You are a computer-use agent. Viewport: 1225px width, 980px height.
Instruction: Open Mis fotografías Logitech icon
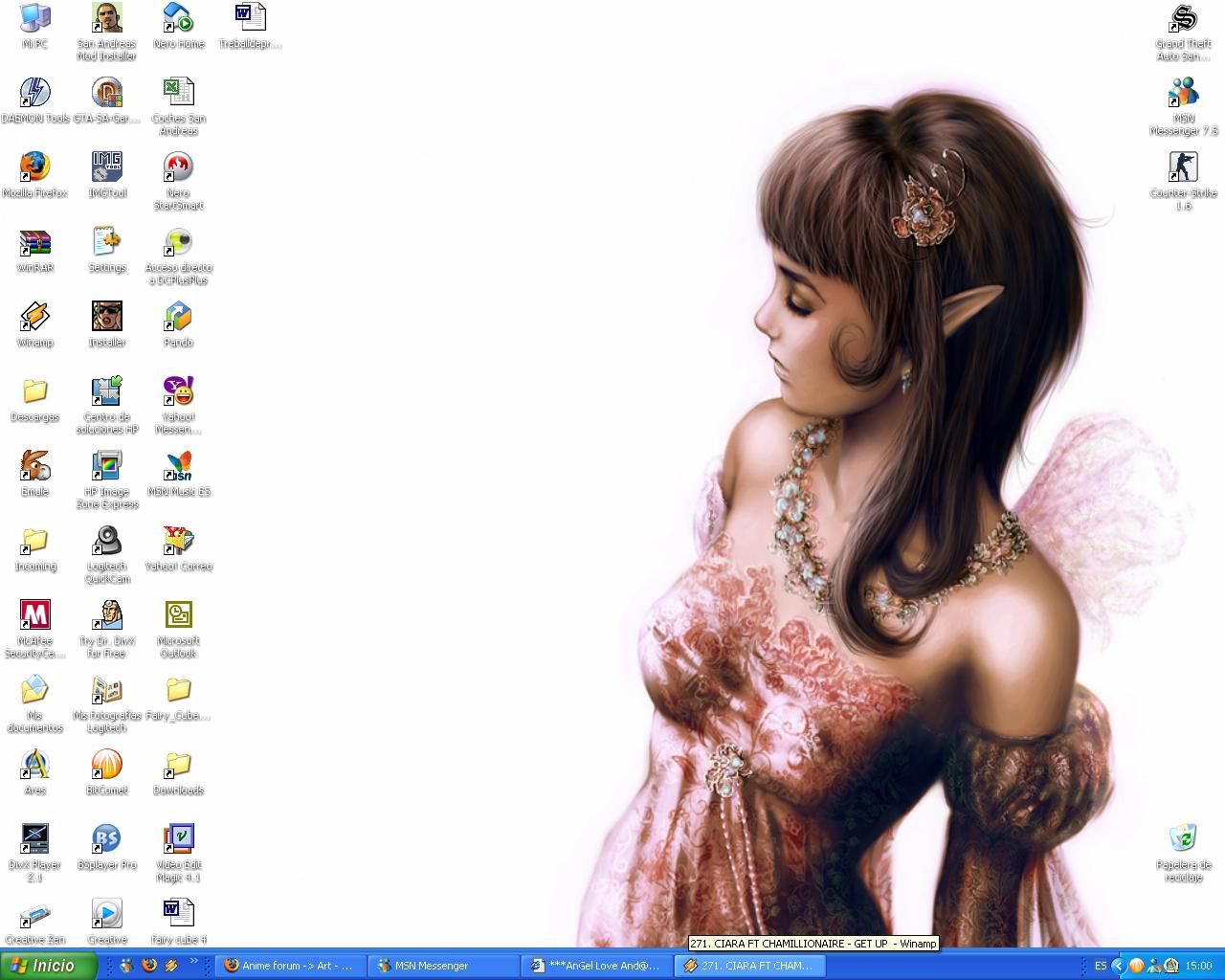click(x=106, y=703)
